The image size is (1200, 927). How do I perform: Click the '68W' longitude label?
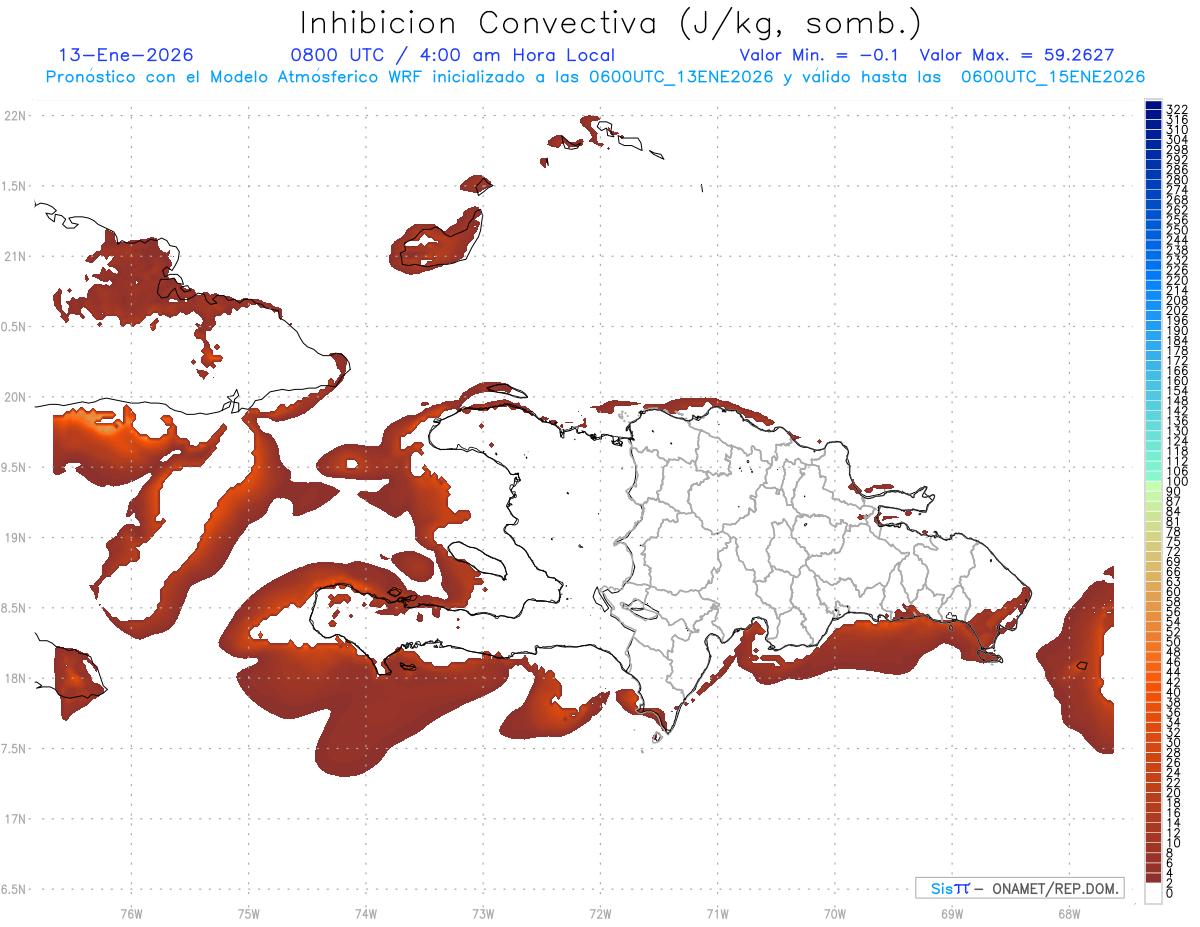1068,913
